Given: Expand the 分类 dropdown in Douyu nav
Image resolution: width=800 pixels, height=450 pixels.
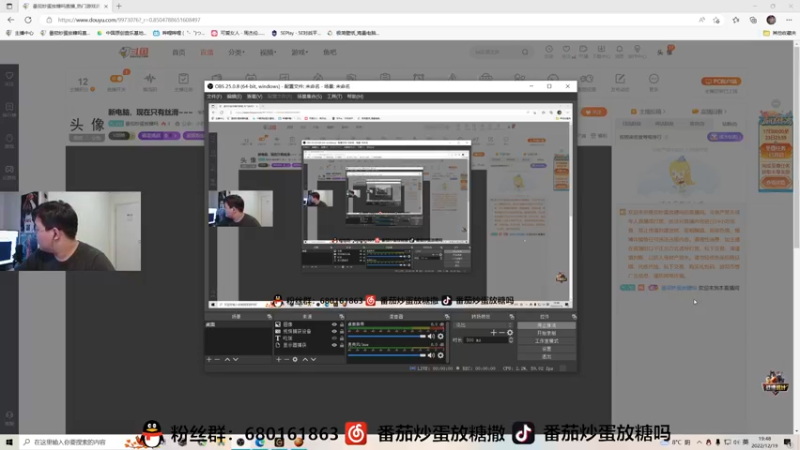Looking at the screenshot, I should [x=236, y=52].
